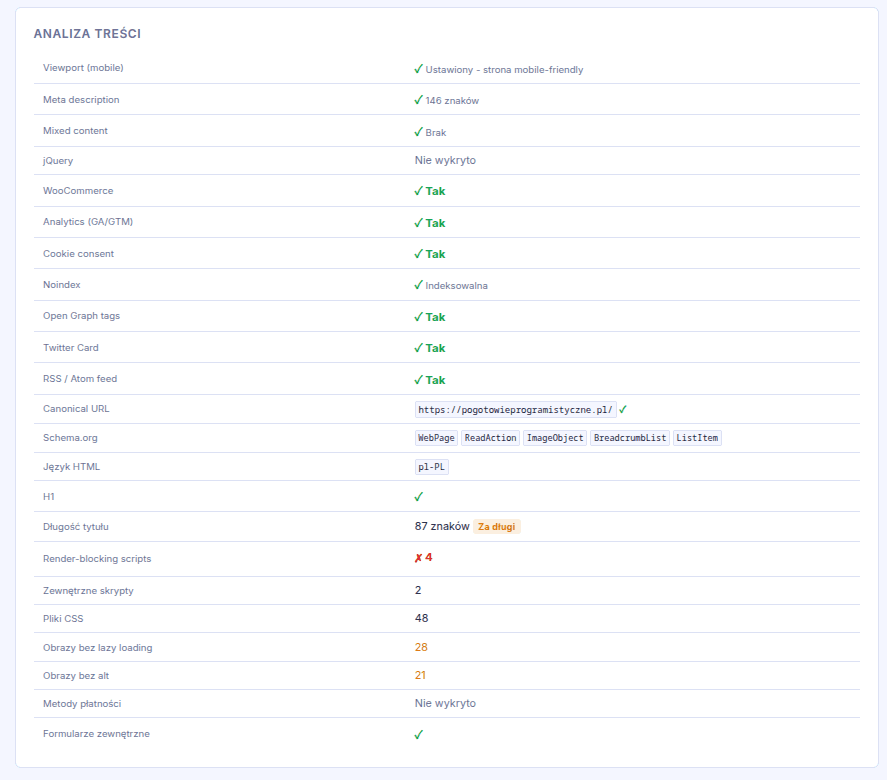Click the Analytics (GA/GTM) Tak checkmark

pos(419,223)
